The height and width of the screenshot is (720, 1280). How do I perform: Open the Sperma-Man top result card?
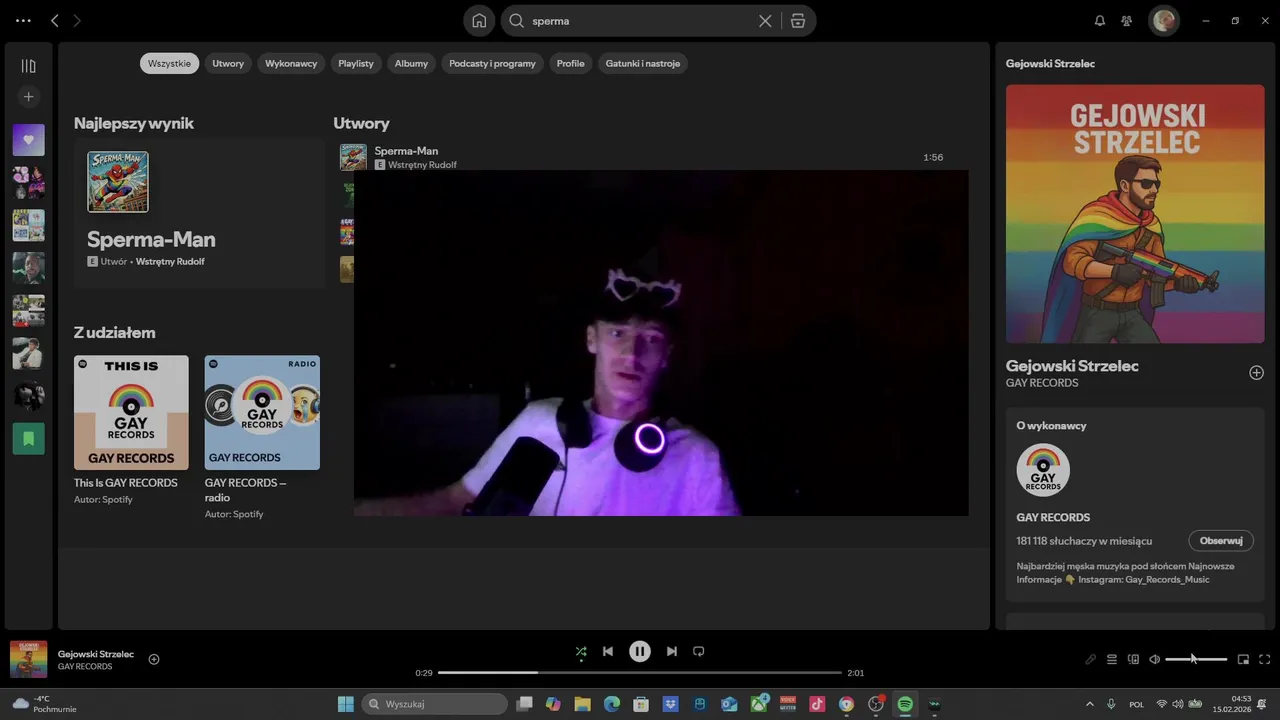coord(199,213)
